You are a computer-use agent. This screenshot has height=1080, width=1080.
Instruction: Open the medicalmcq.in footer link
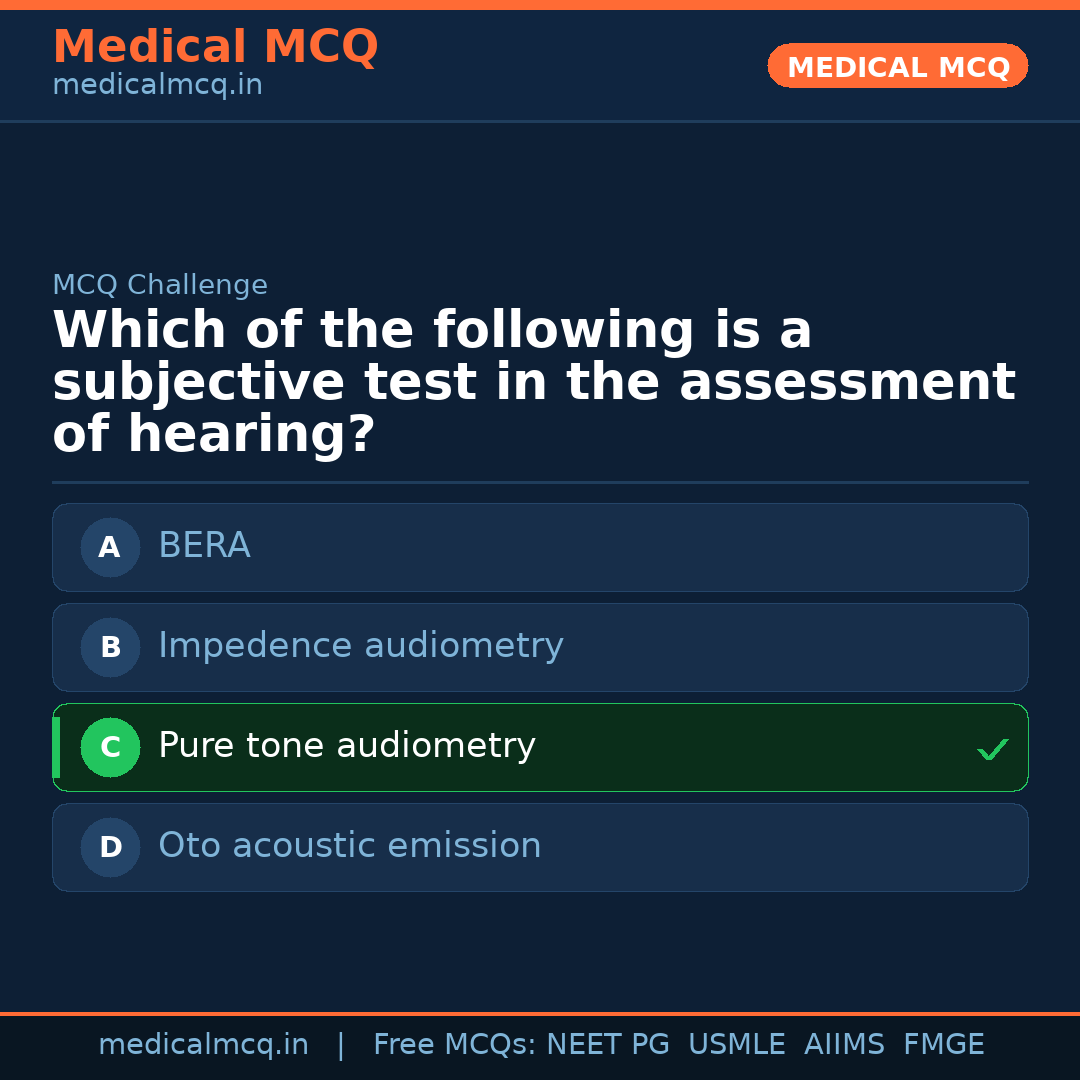coord(204,1044)
